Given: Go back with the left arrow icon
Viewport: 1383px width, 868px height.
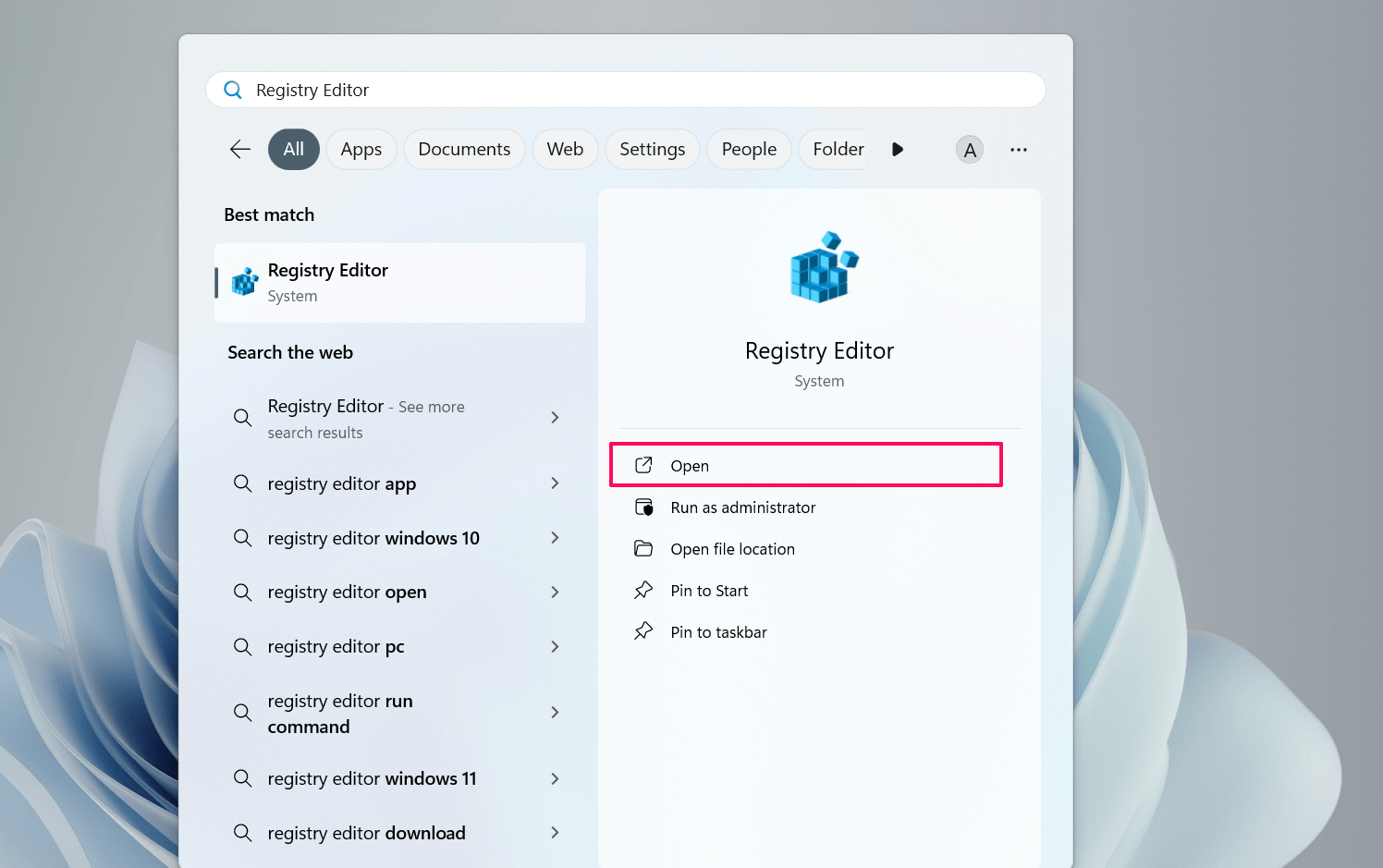Looking at the screenshot, I should point(240,150).
